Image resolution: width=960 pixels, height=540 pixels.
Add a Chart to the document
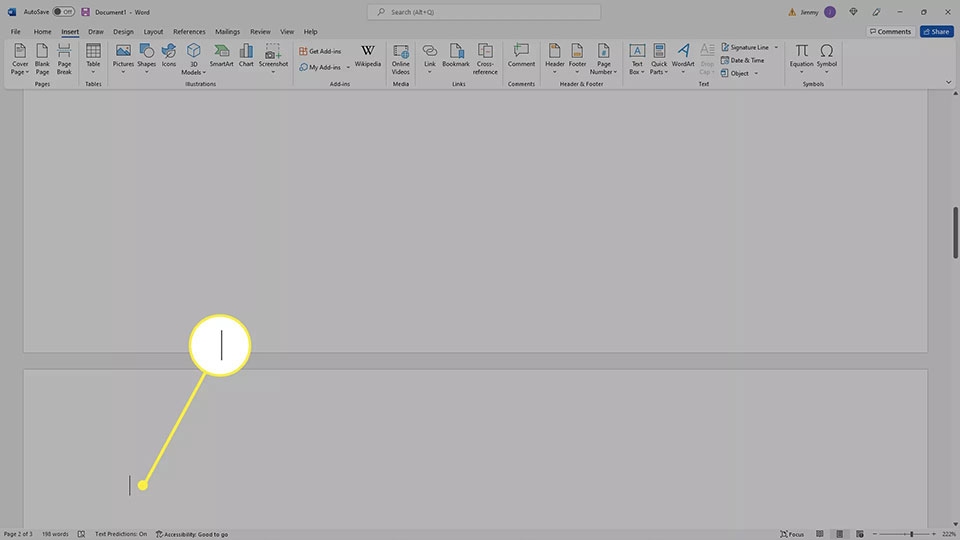246,55
